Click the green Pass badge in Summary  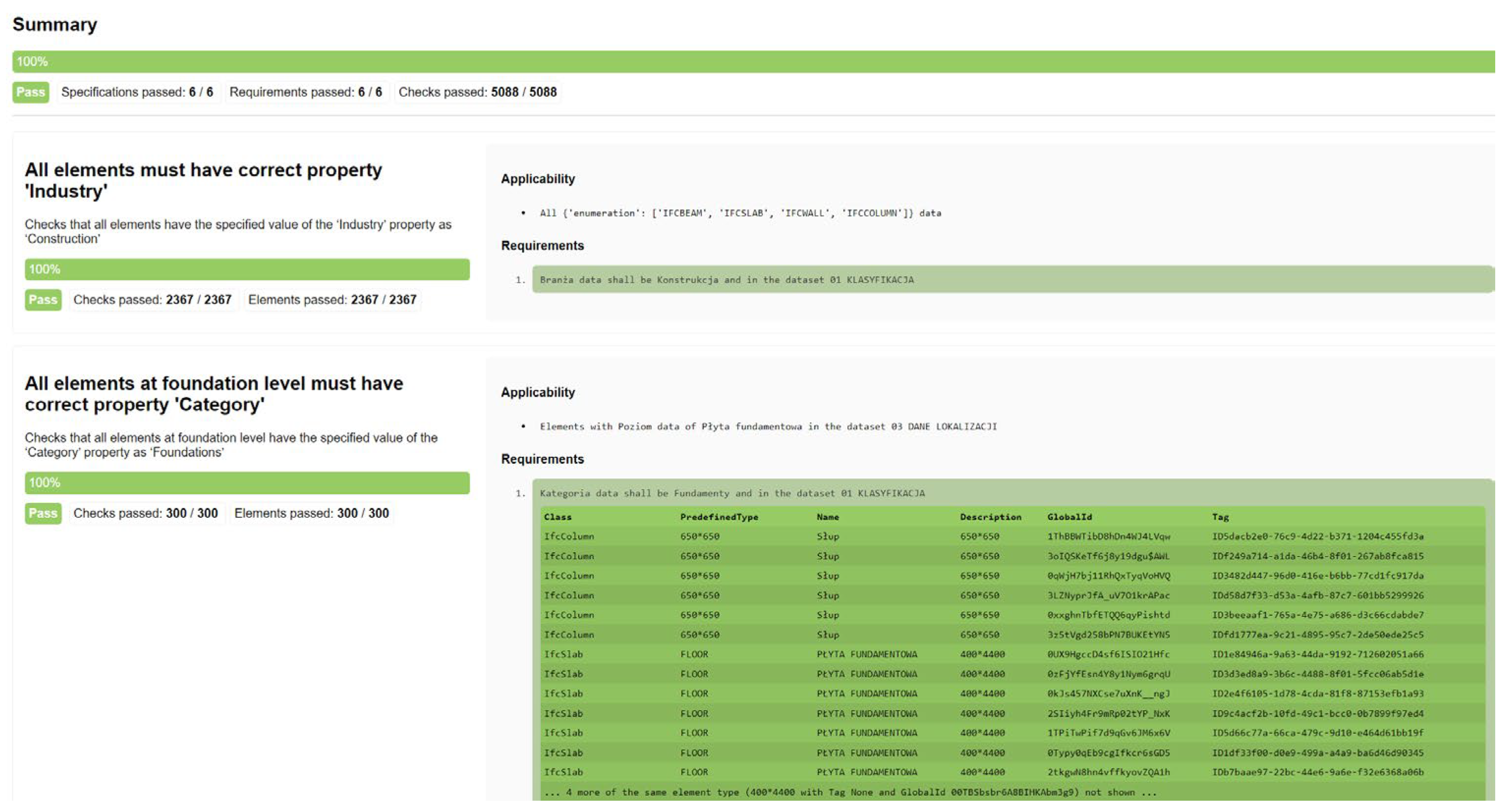pos(30,92)
